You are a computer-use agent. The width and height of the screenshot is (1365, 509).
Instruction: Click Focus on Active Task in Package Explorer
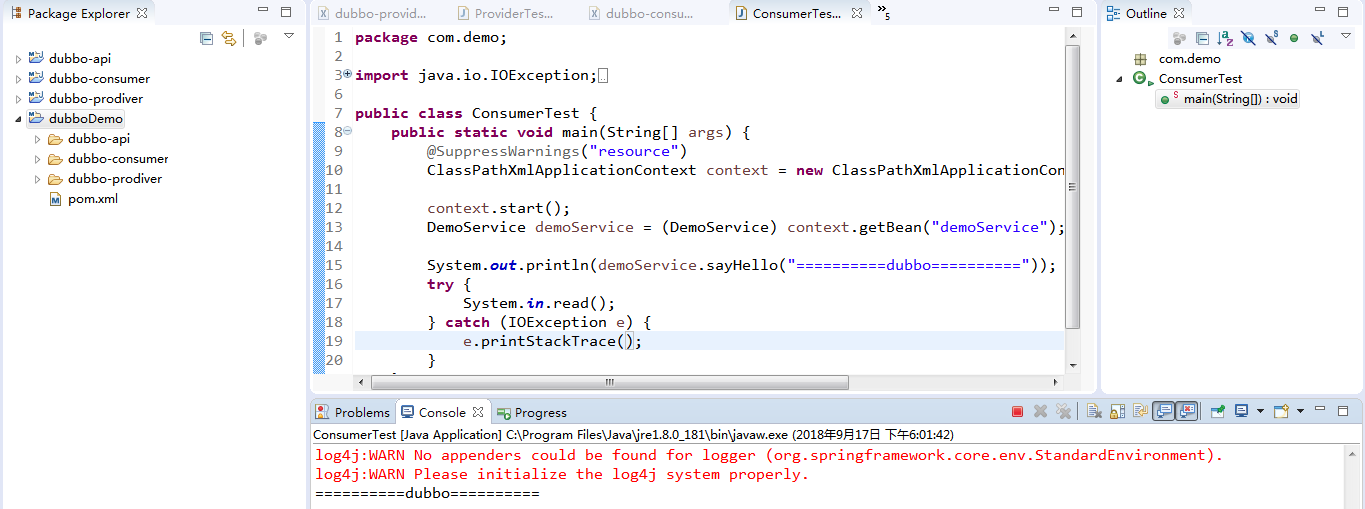point(260,38)
